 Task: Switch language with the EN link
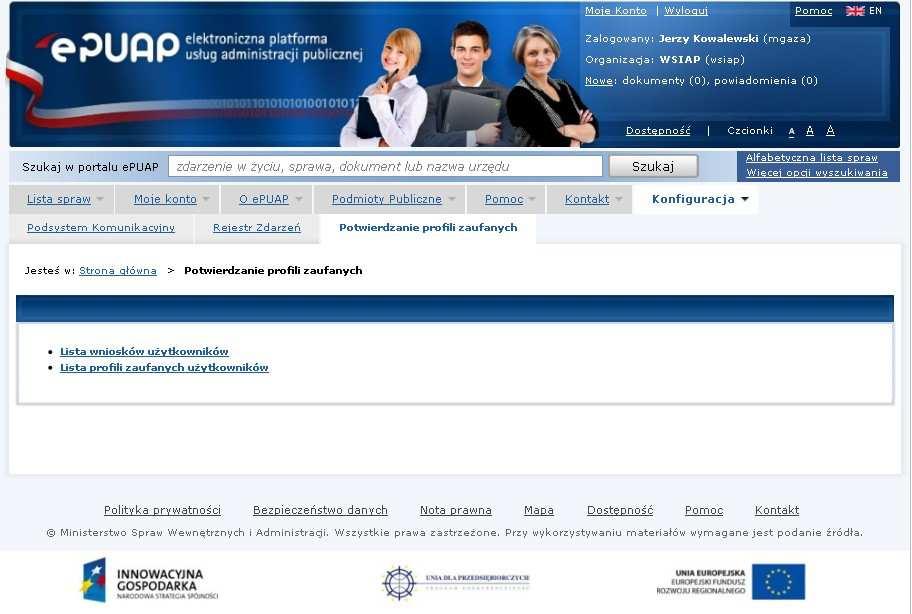click(x=875, y=11)
